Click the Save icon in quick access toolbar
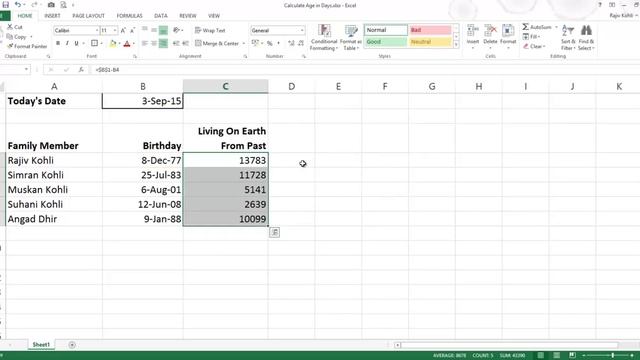The width and height of the screenshot is (640, 360). tap(6, 5)
